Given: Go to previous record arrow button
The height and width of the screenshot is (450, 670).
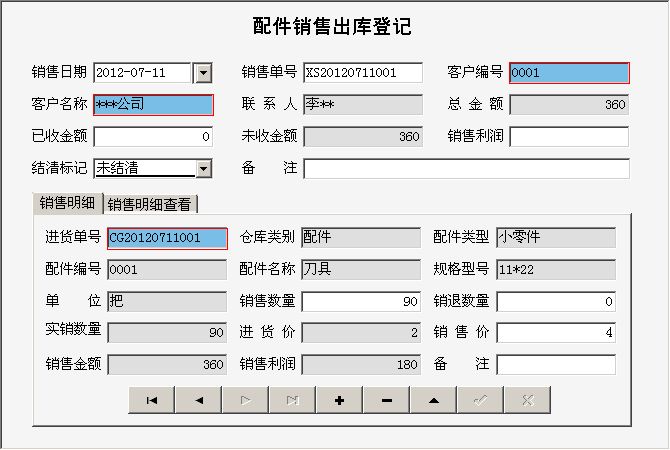Looking at the screenshot, I should [x=199, y=400].
